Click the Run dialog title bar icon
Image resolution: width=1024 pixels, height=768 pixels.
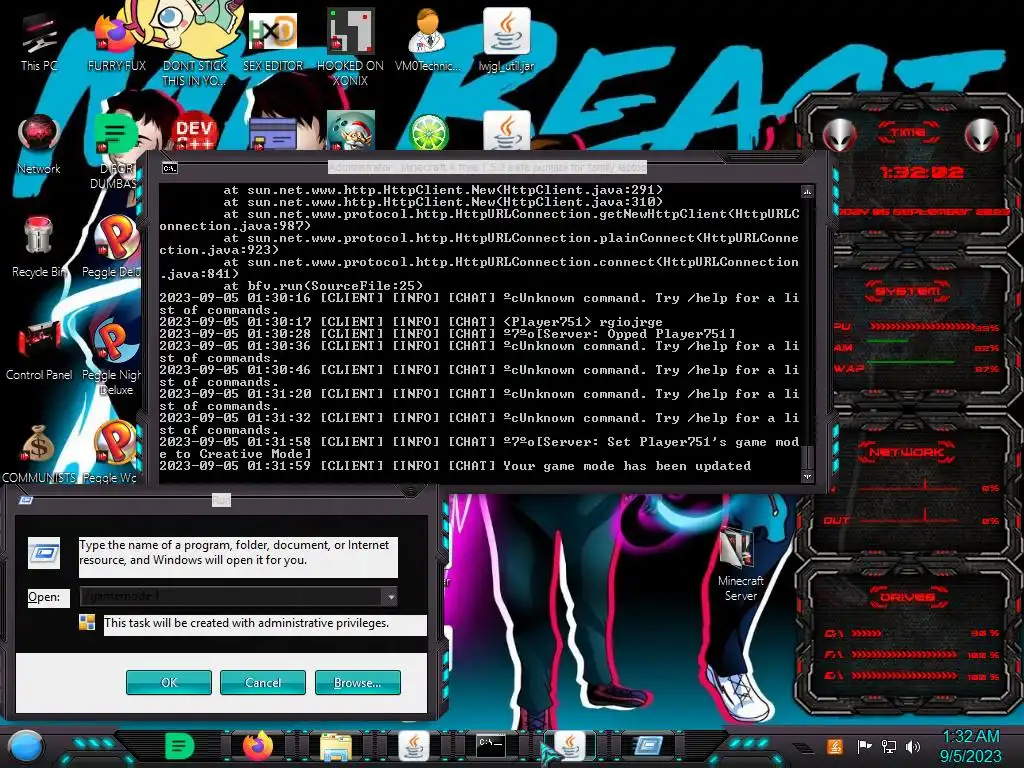pyautogui.click(x=25, y=500)
